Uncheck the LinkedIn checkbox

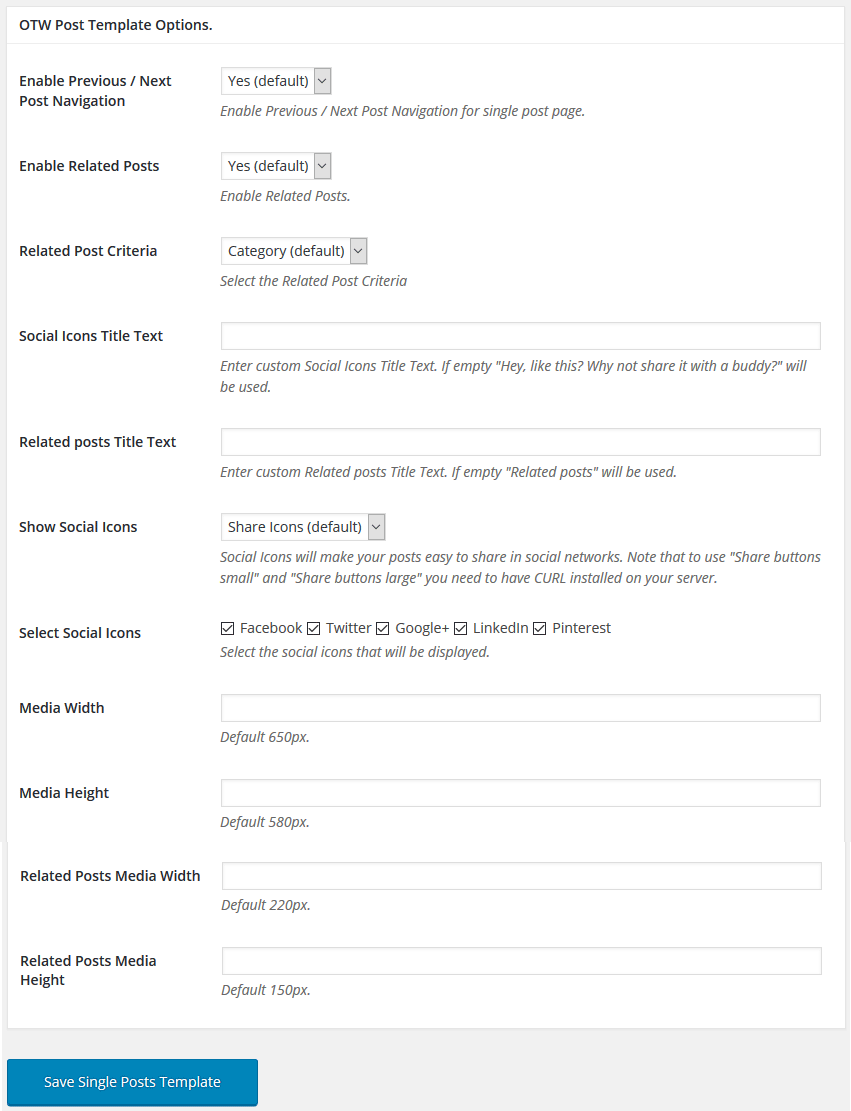460,629
